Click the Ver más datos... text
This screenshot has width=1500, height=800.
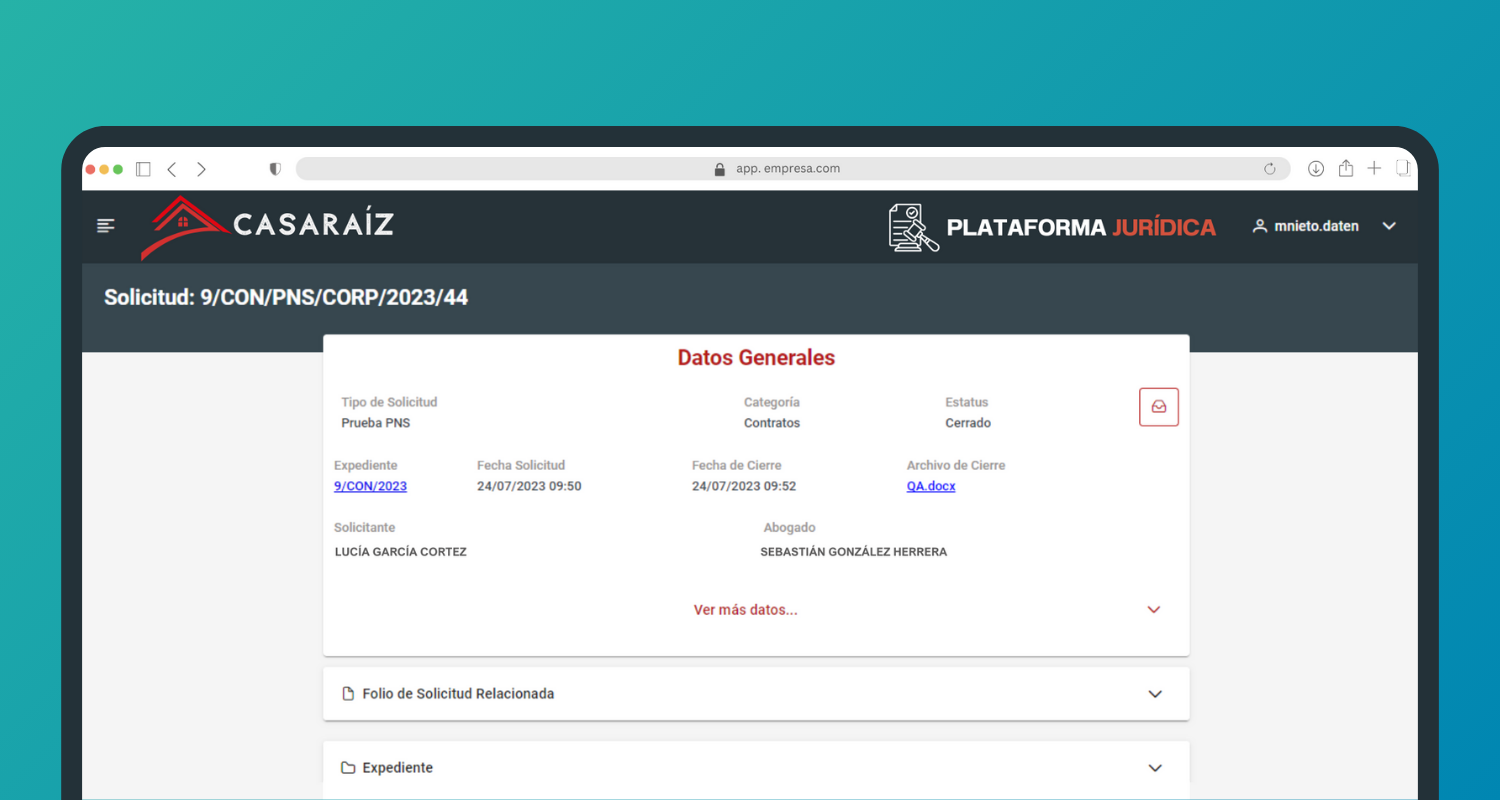tap(745, 610)
